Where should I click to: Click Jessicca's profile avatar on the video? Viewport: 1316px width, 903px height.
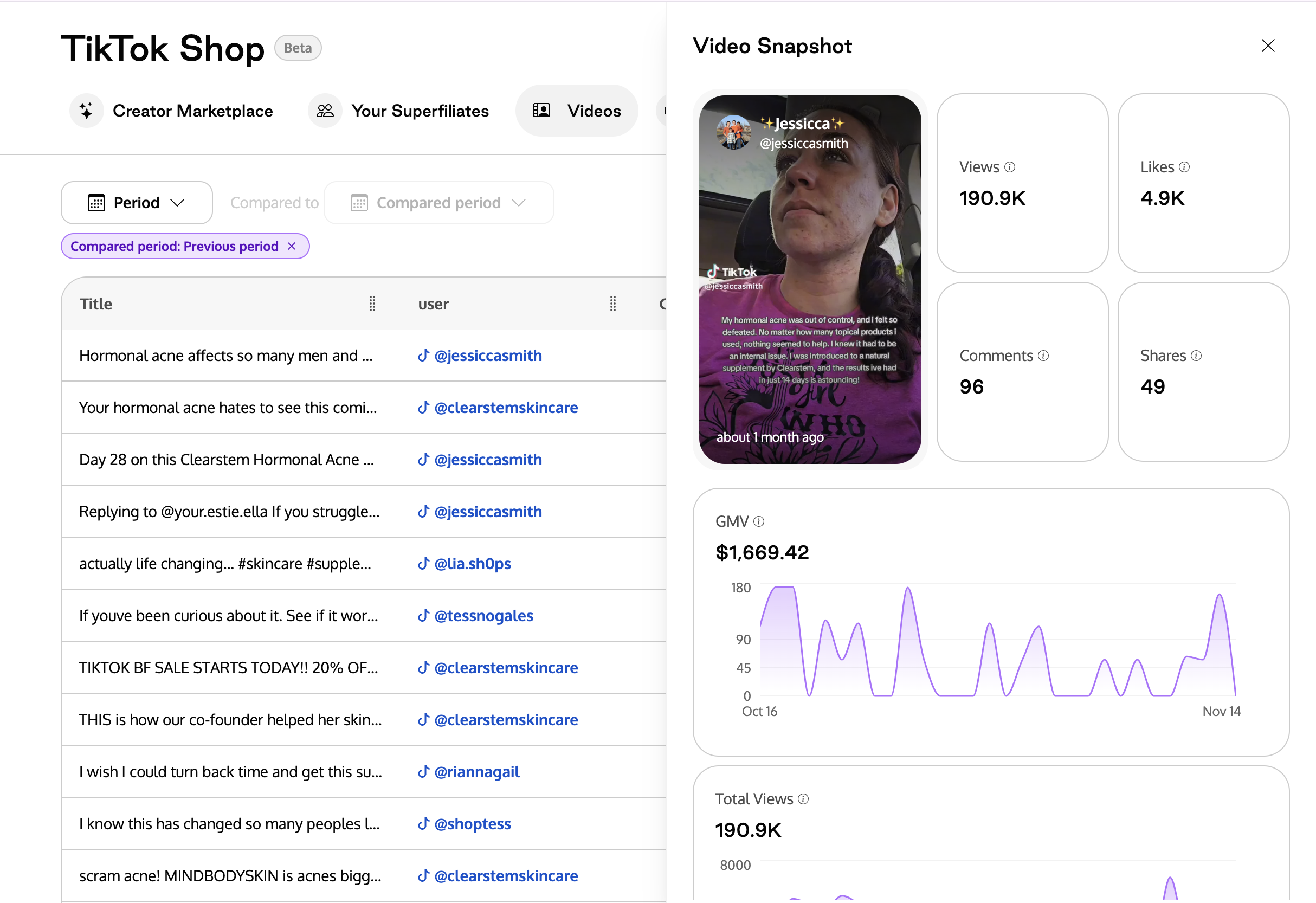click(733, 132)
